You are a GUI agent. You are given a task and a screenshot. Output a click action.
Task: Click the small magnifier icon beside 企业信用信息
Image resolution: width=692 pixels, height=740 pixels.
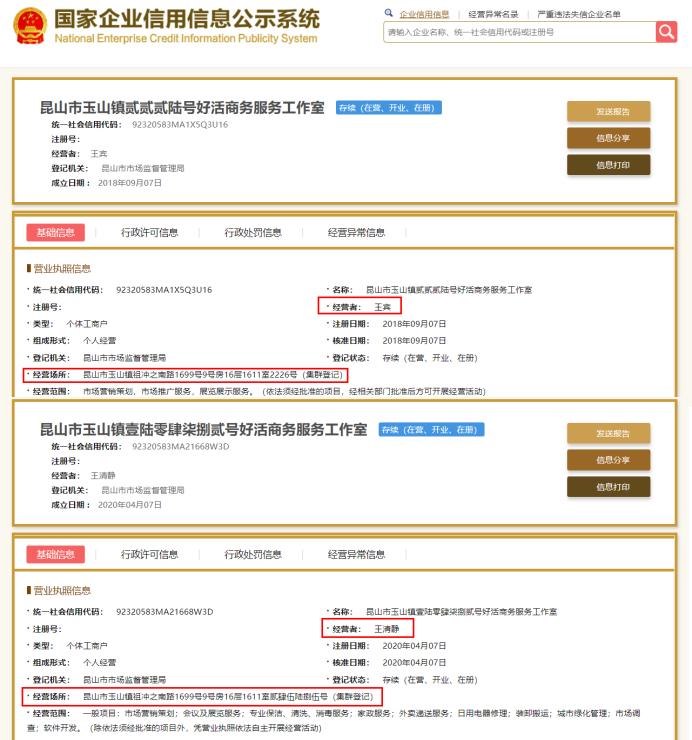coord(388,13)
